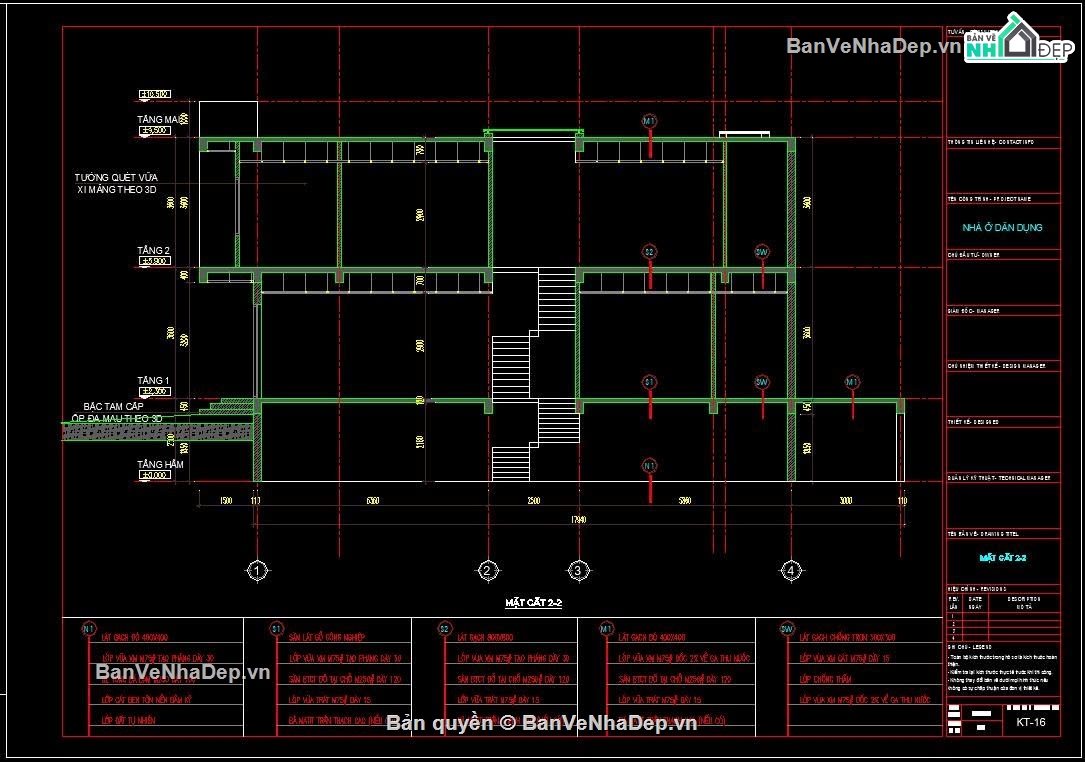The width and height of the screenshot is (1085, 762).
Task: Select the MẶT CẮT 2-2 drawing title under the section
Action: [x=534, y=603]
